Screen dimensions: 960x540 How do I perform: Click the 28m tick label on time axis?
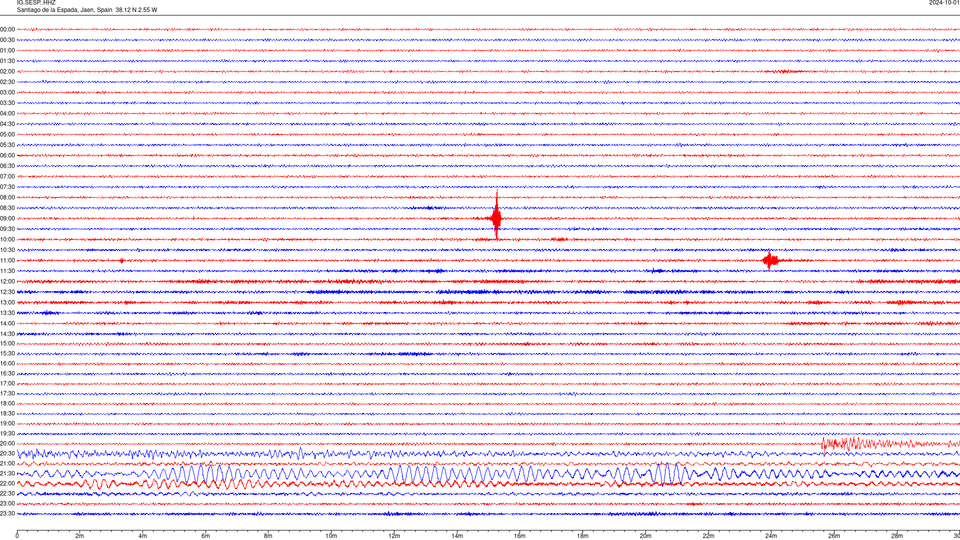coord(897,536)
